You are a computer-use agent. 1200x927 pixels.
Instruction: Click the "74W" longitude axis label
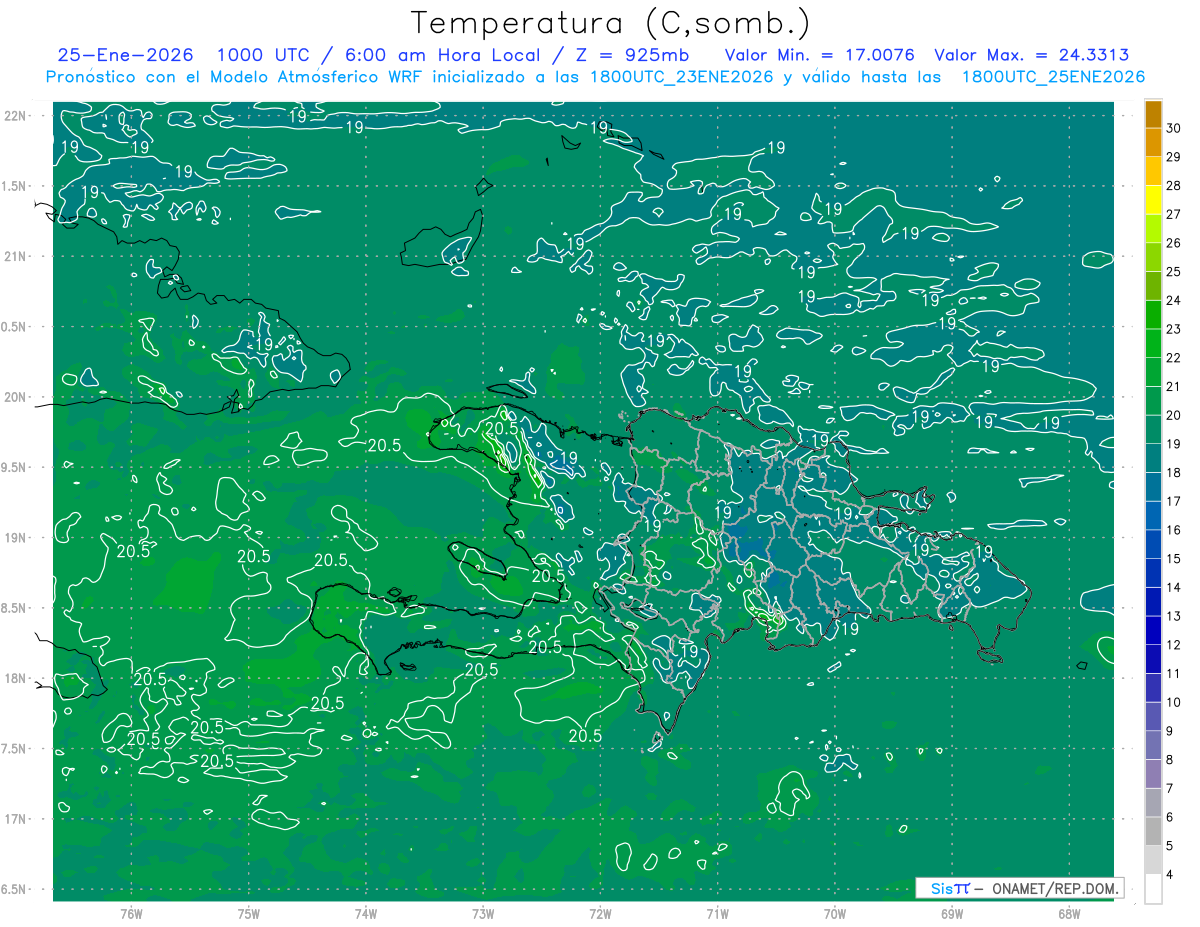(366, 914)
